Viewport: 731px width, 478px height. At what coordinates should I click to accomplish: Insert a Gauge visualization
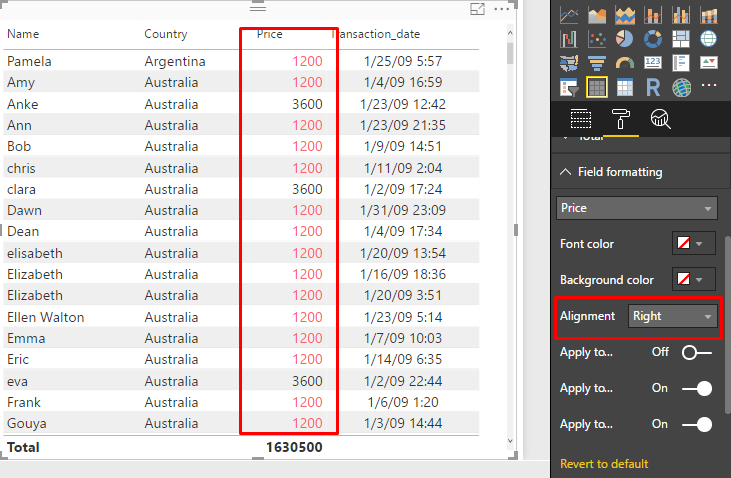pos(625,64)
